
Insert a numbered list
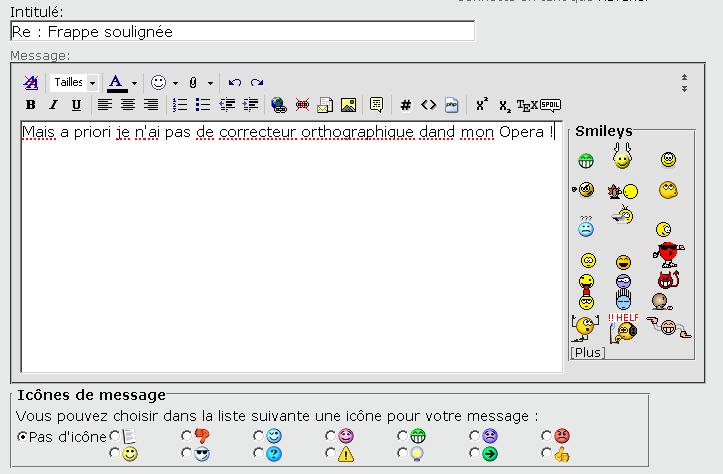(x=180, y=105)
